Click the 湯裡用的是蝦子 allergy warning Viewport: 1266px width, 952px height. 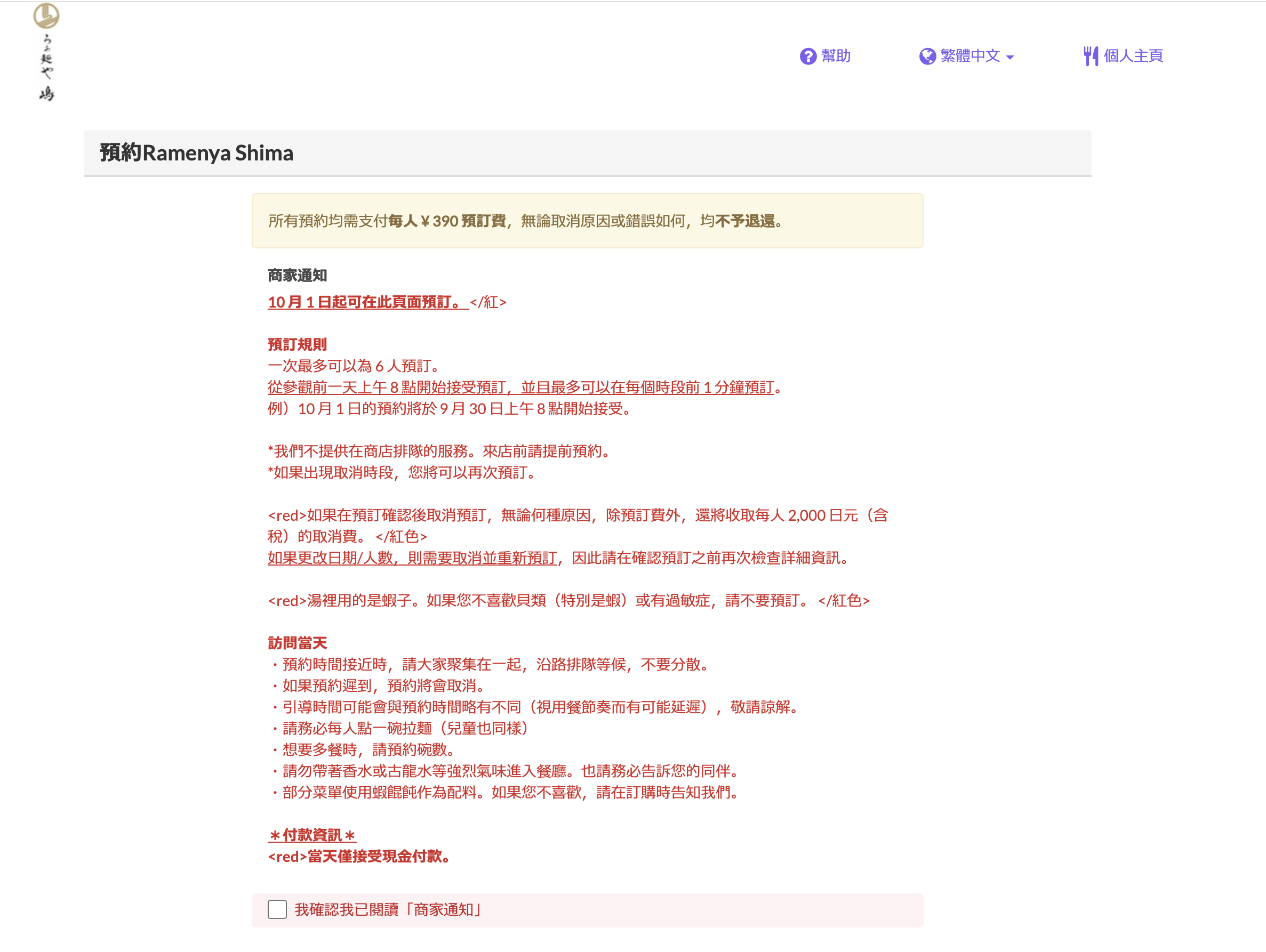(569, 601)
